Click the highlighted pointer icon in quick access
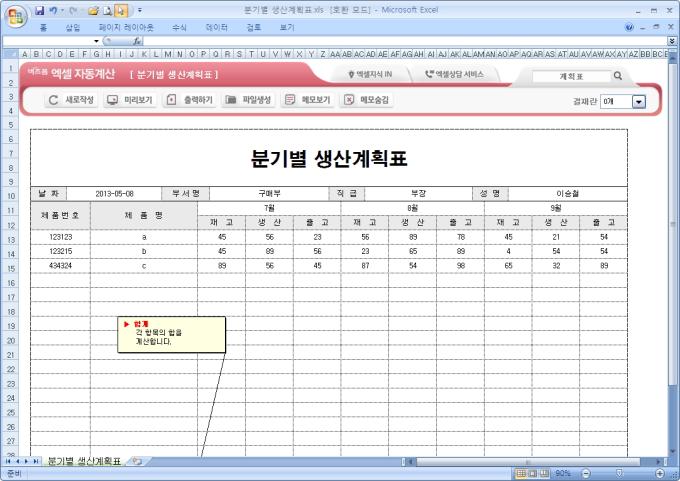Image resolution: width=680 pixels, height=481 pixels. coord(121,10)
